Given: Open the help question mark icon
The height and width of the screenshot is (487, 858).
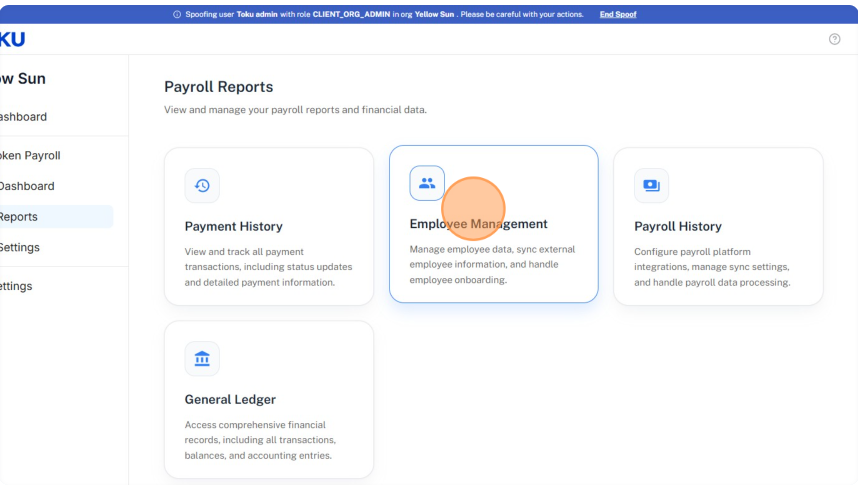Looking at the screenshot, I should click(834, 39).
